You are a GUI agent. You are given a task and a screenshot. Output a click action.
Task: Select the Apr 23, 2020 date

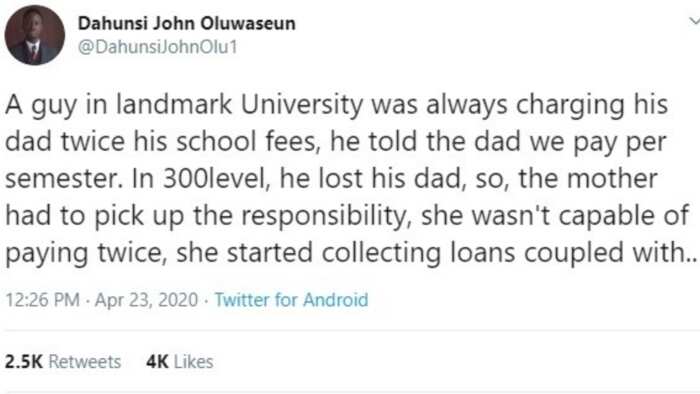point(146,299)
